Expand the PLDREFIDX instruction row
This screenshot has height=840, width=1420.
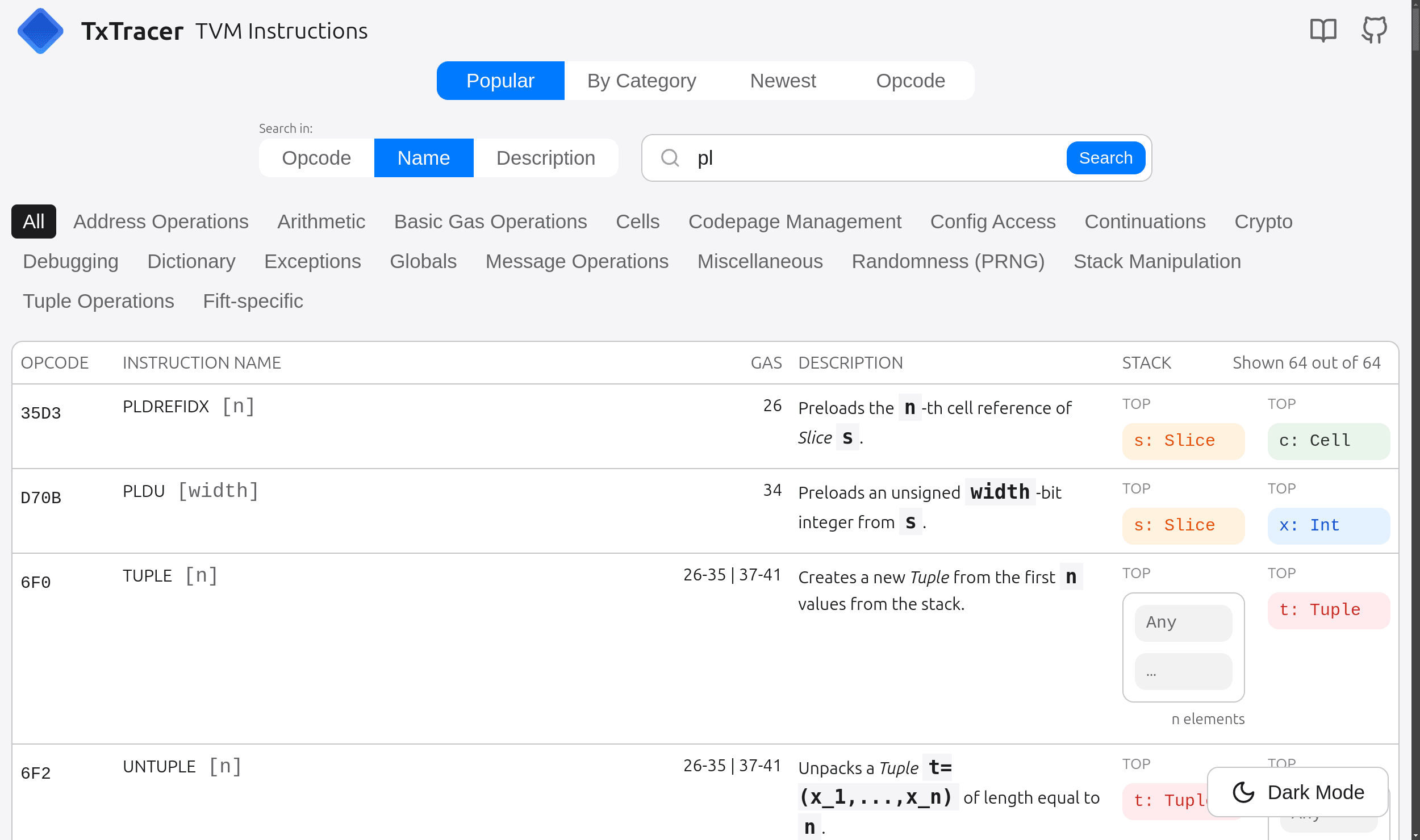click(x=705, y=426)
